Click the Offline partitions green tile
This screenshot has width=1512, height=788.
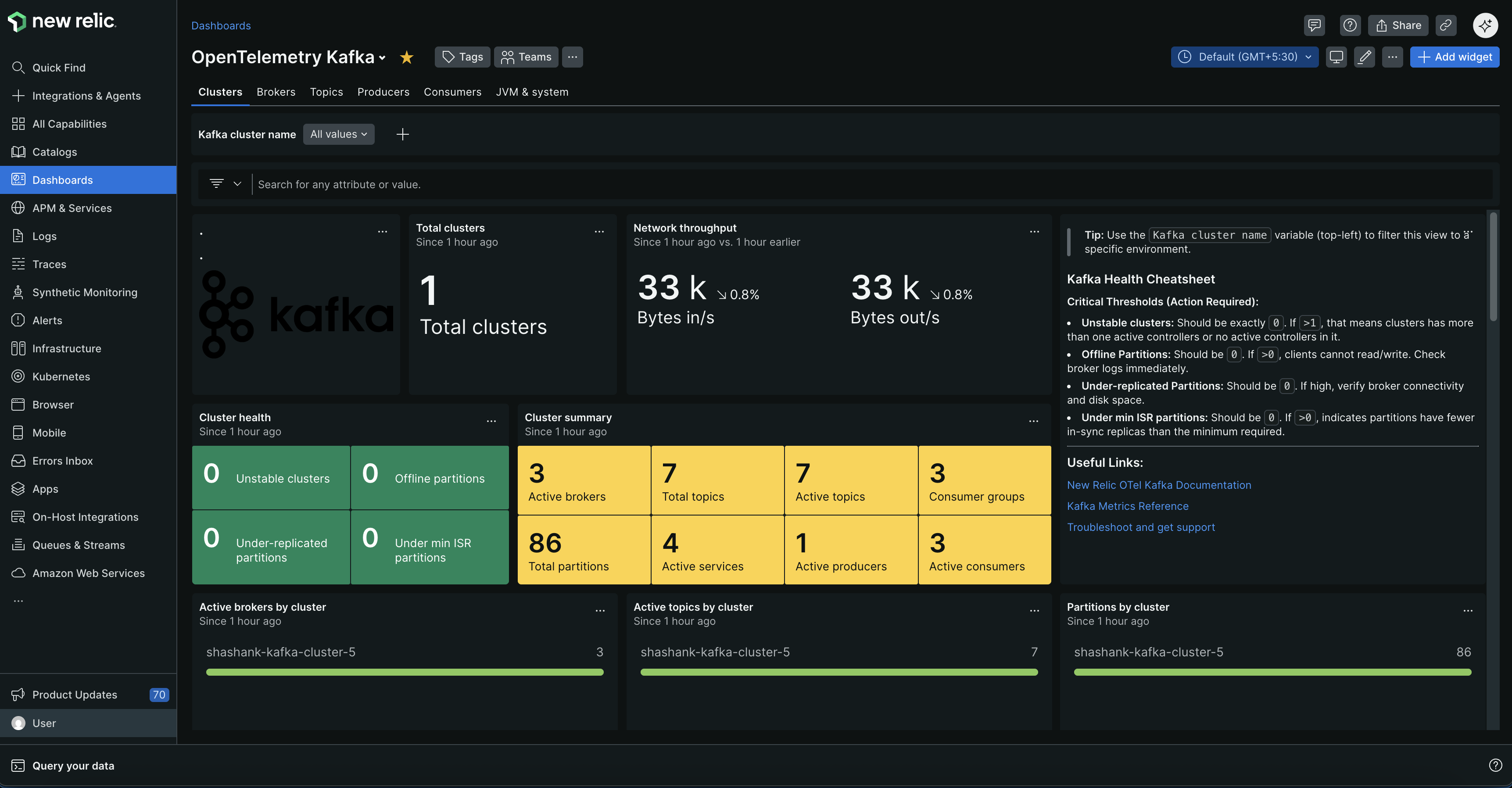pyautogui.click(x=430, y=477)
